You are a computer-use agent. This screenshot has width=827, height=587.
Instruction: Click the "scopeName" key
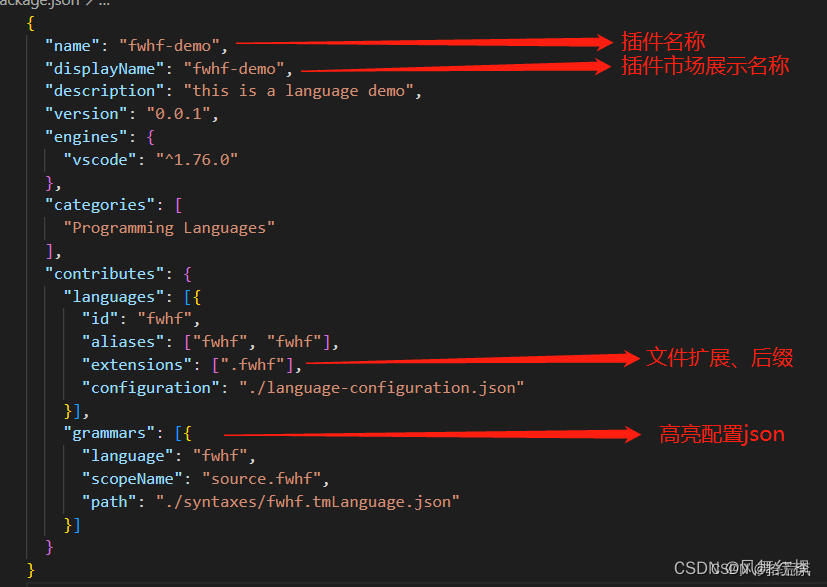click(132, 479)
